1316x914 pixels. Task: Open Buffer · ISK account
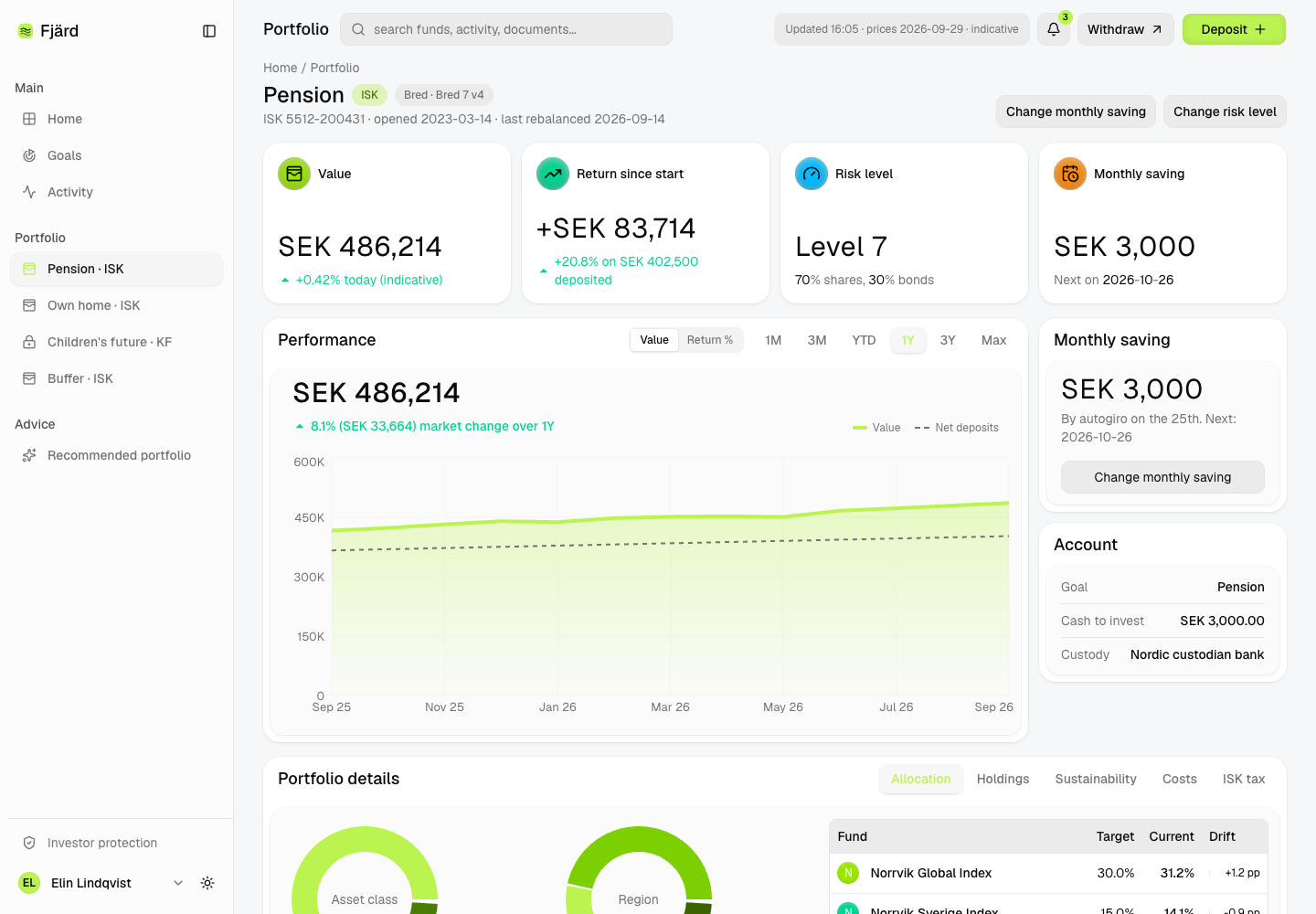[116, 378]
